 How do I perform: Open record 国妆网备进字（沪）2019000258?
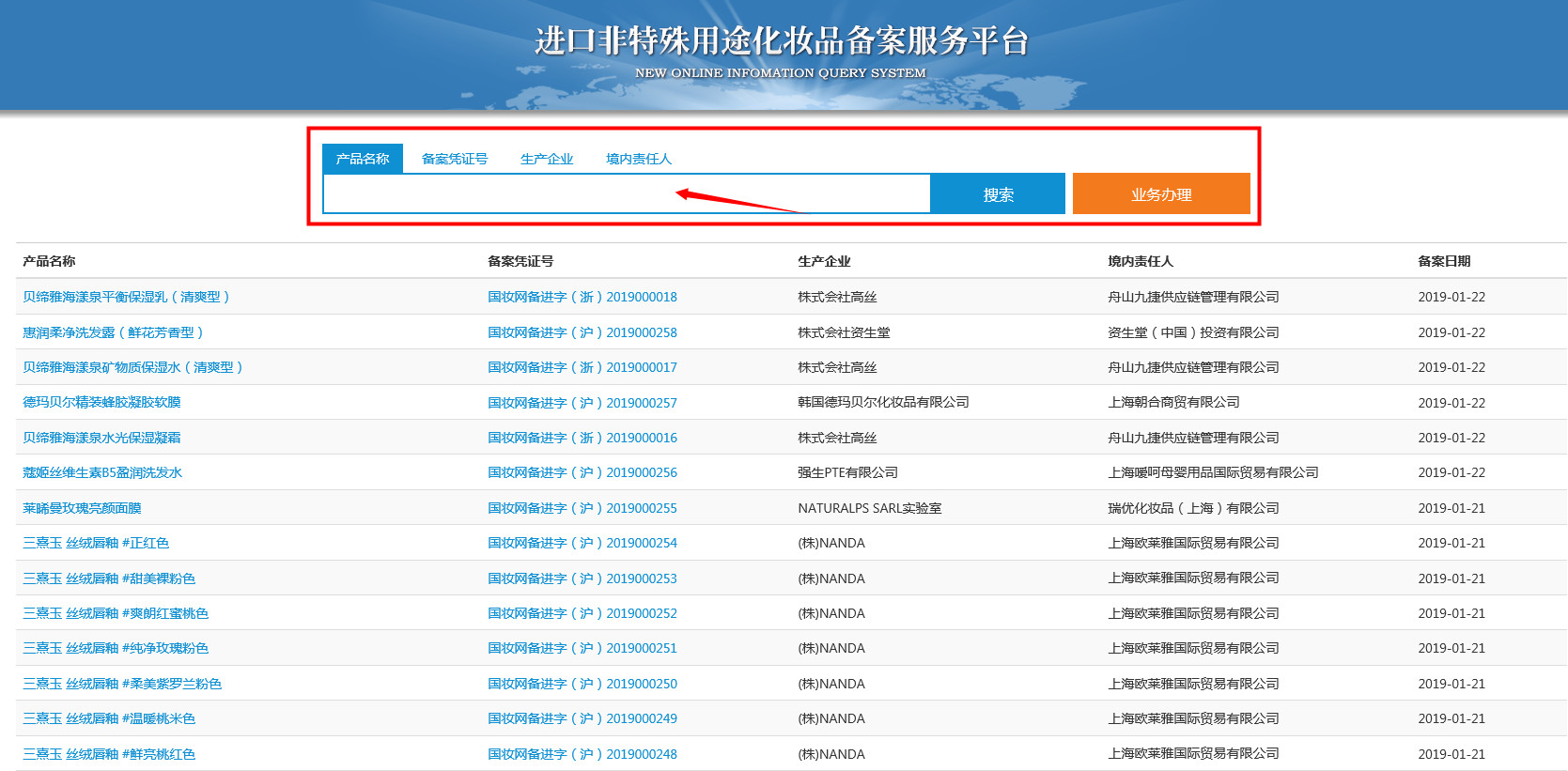pos(582,332)
